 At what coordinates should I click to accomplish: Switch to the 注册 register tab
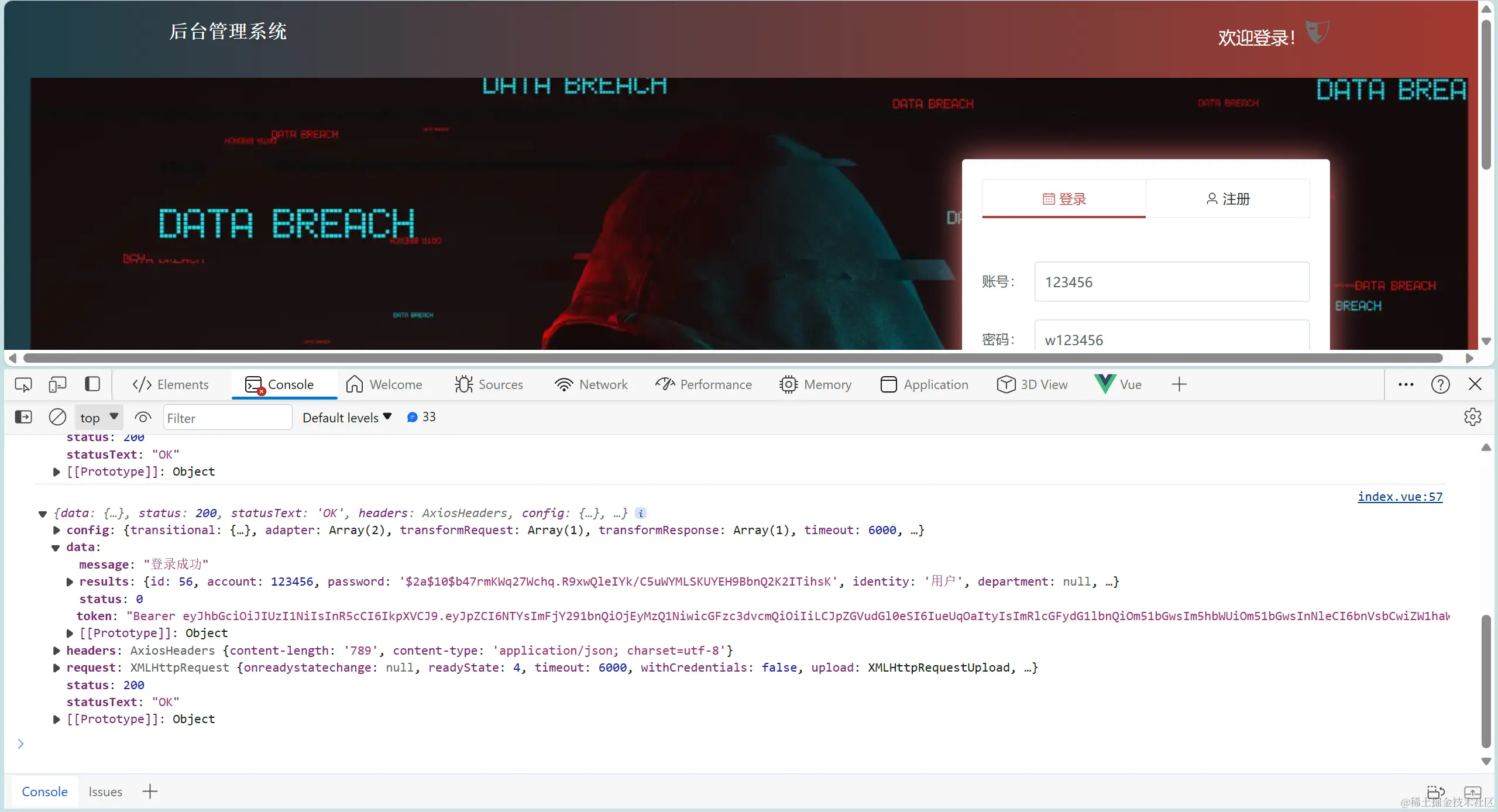tap(1228, 199)
